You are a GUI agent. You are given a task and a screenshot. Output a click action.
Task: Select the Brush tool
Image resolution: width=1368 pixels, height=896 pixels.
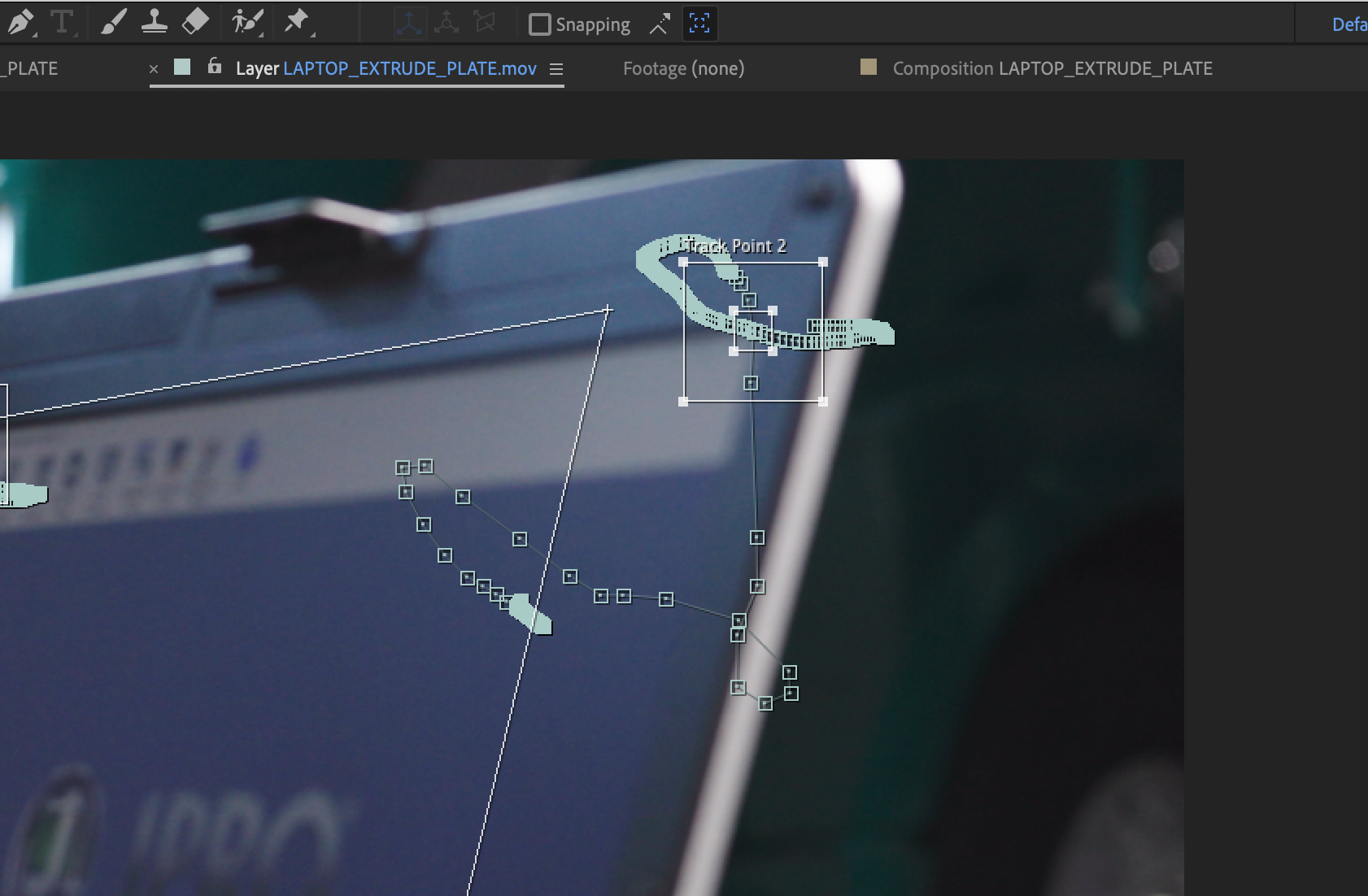[113, 23]
